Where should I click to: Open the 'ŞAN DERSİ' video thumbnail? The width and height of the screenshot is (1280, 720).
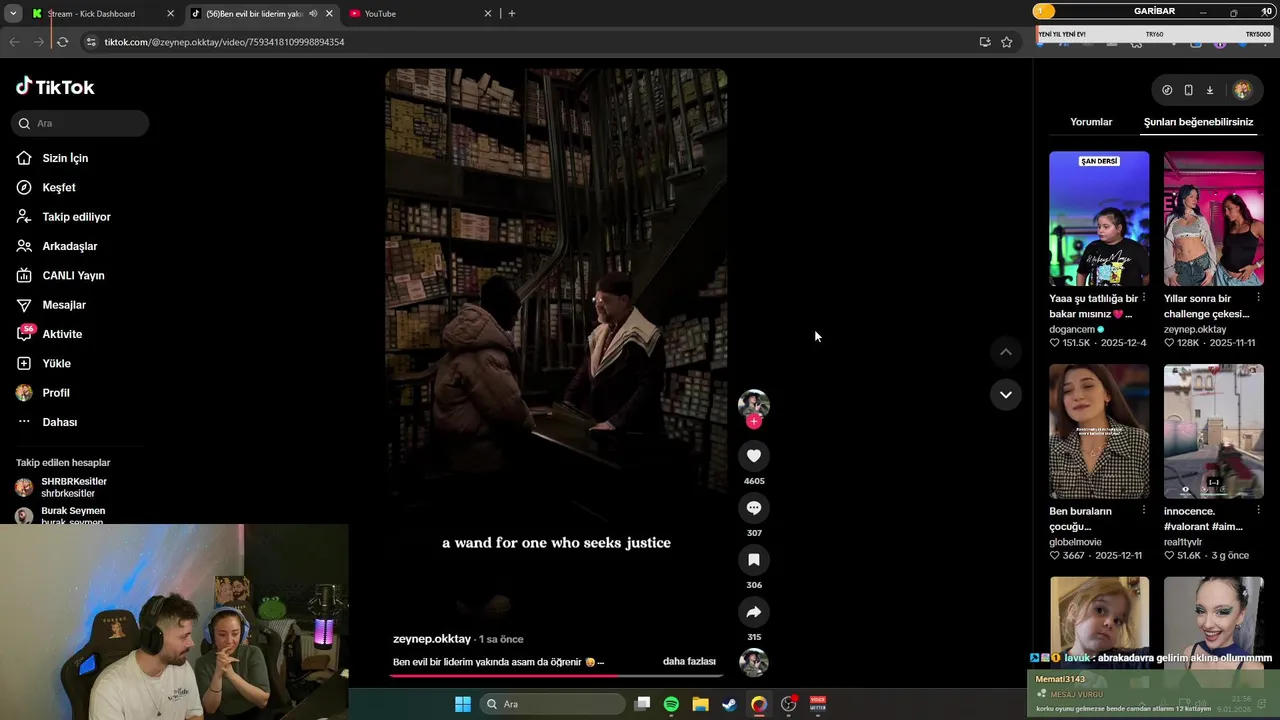[1099, 219]
